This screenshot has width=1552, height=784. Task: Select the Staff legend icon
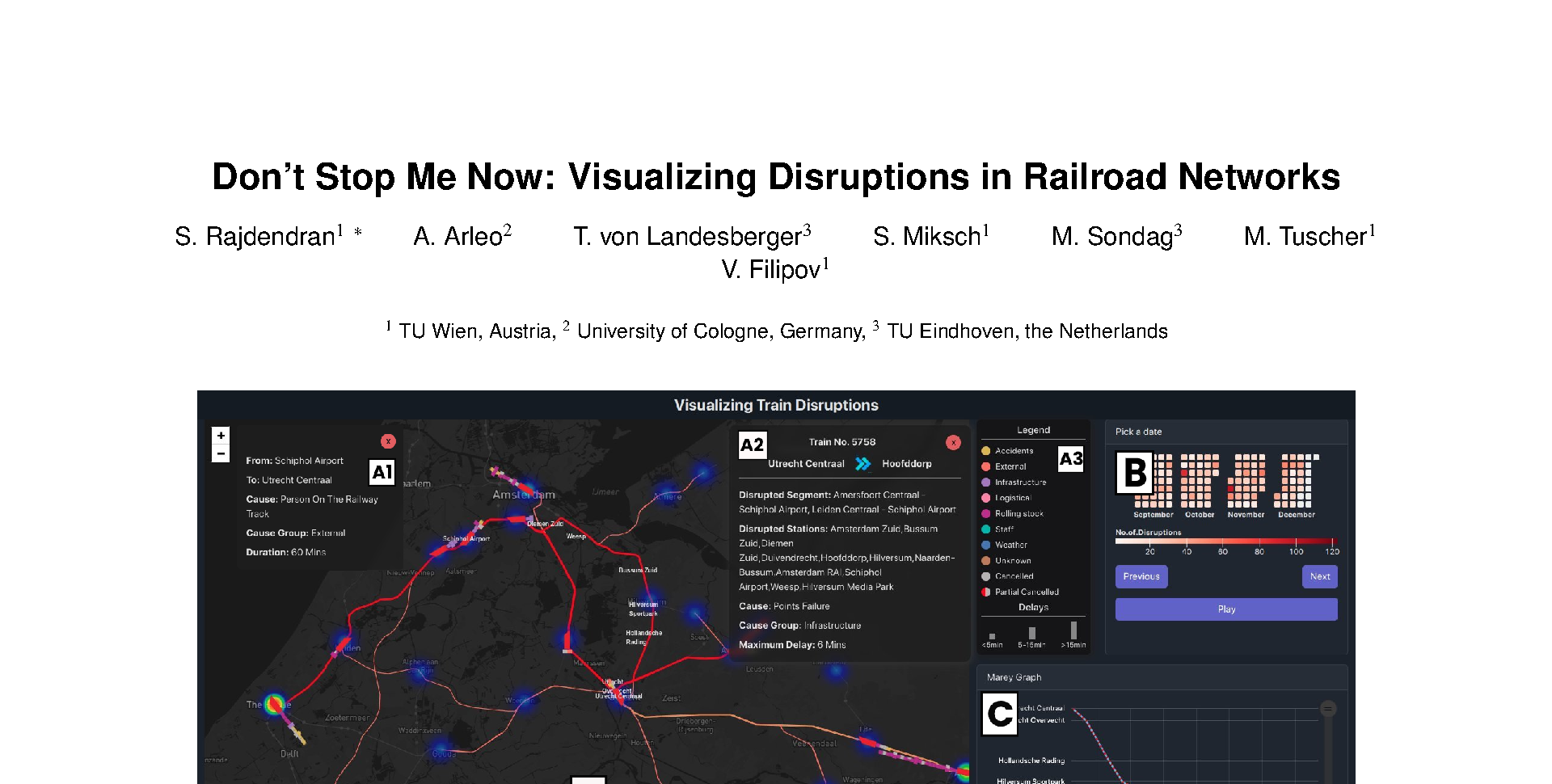[x=985, y=529]
